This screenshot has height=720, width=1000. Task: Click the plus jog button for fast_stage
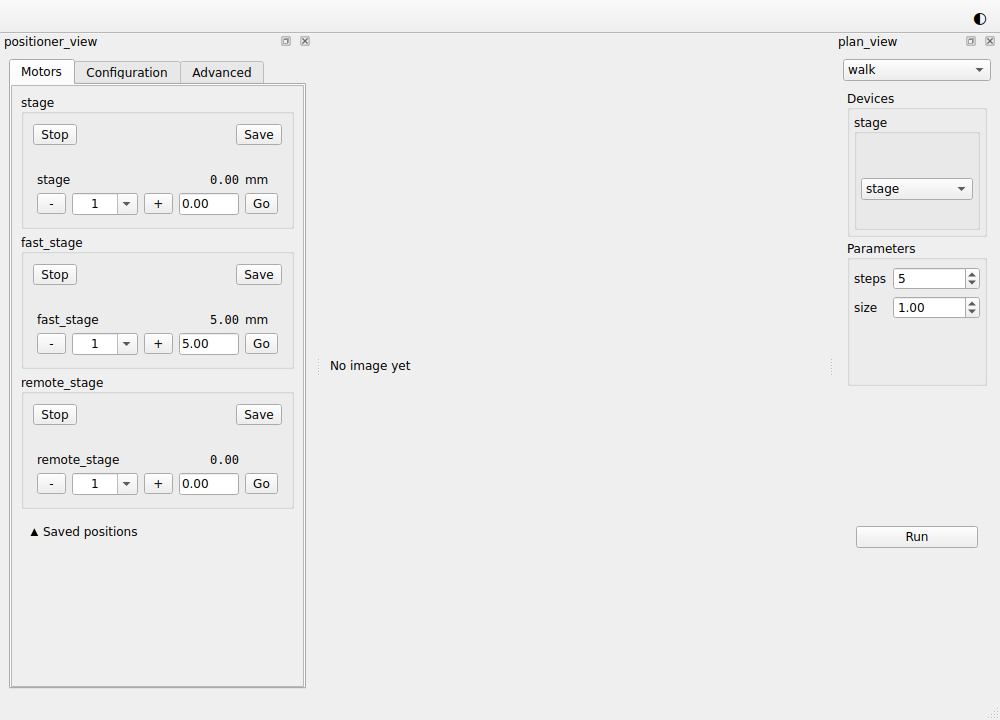pyautogui.click(x=158, y=344)
